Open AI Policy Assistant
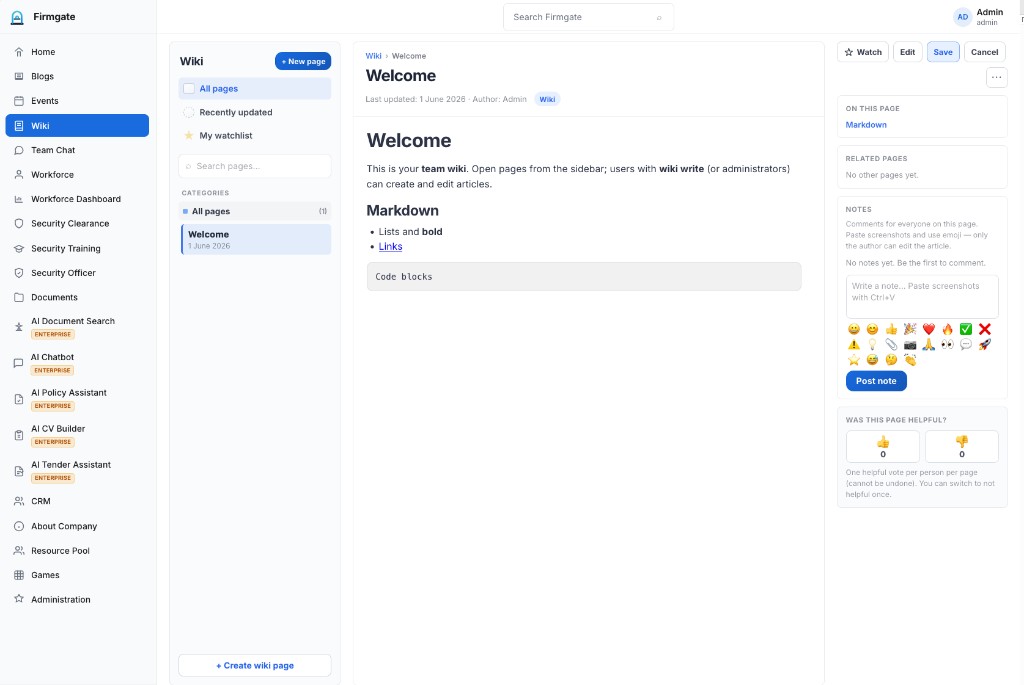The height and width of the screenshot is (685, 1024). point(77,399)
